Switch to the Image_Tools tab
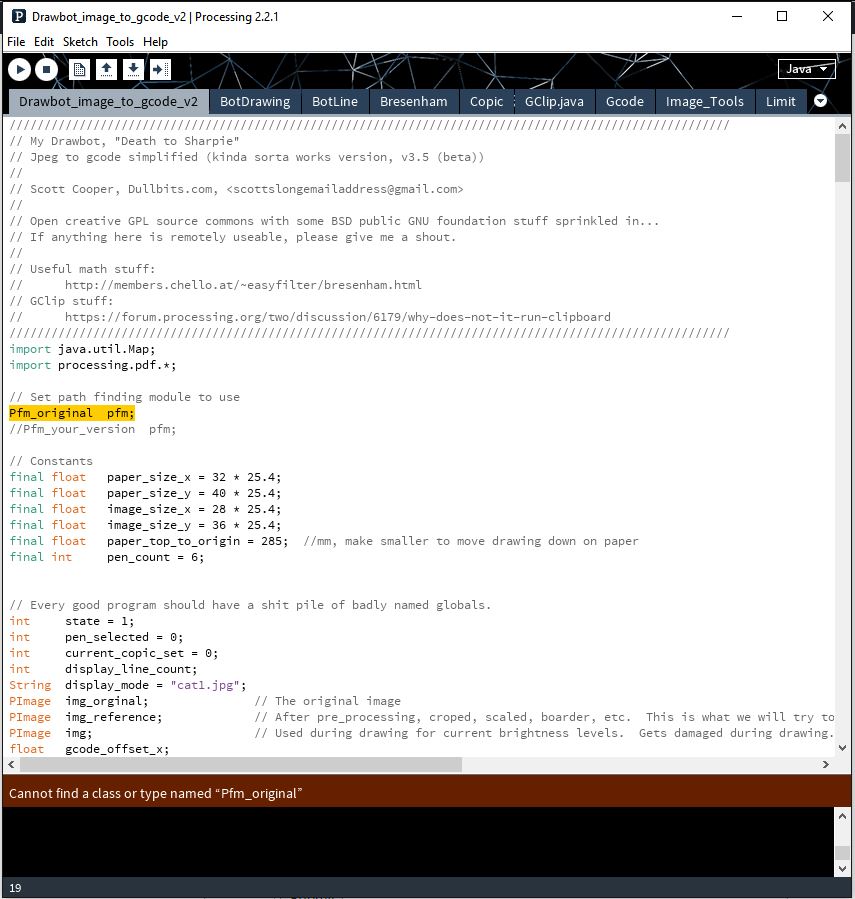855x899 pixels. (704, 101)
